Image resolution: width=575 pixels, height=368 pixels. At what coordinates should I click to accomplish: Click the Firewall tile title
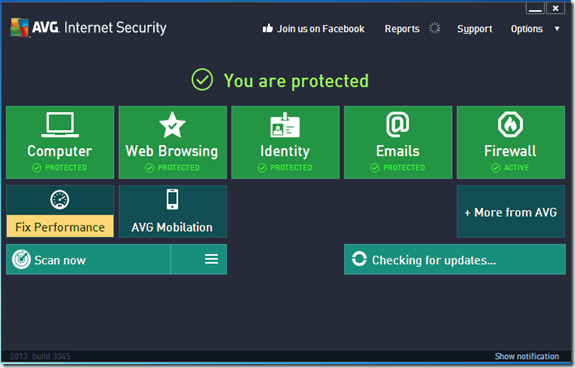[510, 151]
